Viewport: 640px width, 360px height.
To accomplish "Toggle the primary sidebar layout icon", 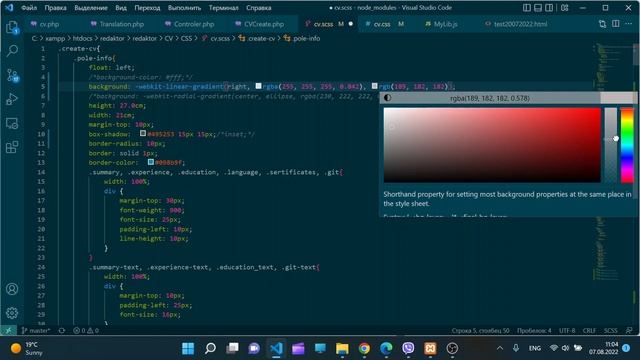I will [x=527, y=8].
